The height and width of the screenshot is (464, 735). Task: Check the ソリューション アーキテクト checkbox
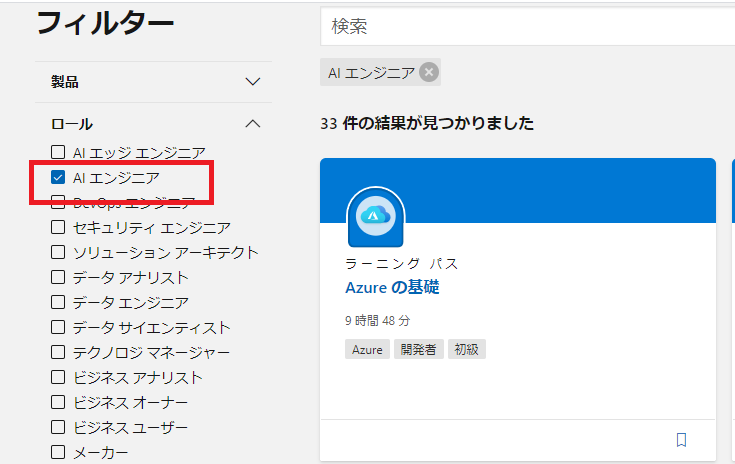[x=58, y=252]
